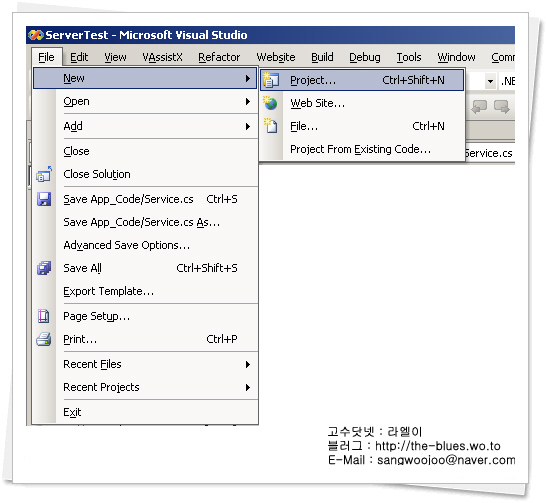546x503 pixels.
Task: Click the new File document icon
Action: pos(271,126)
